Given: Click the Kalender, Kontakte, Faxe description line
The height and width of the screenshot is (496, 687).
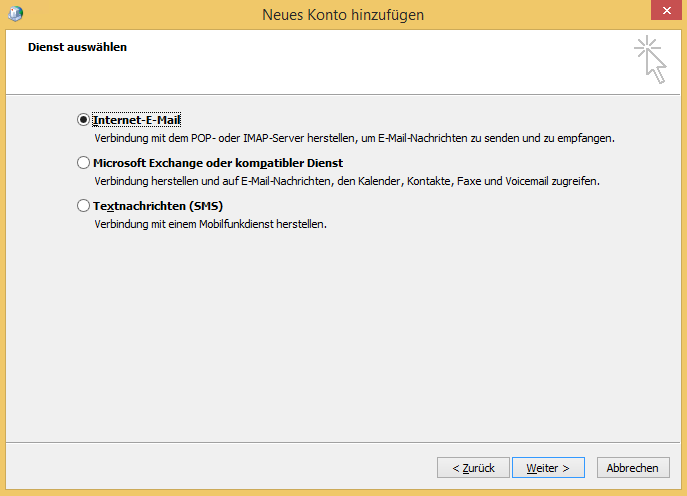Looking at the screenshot, I should (x=346, y=181).
